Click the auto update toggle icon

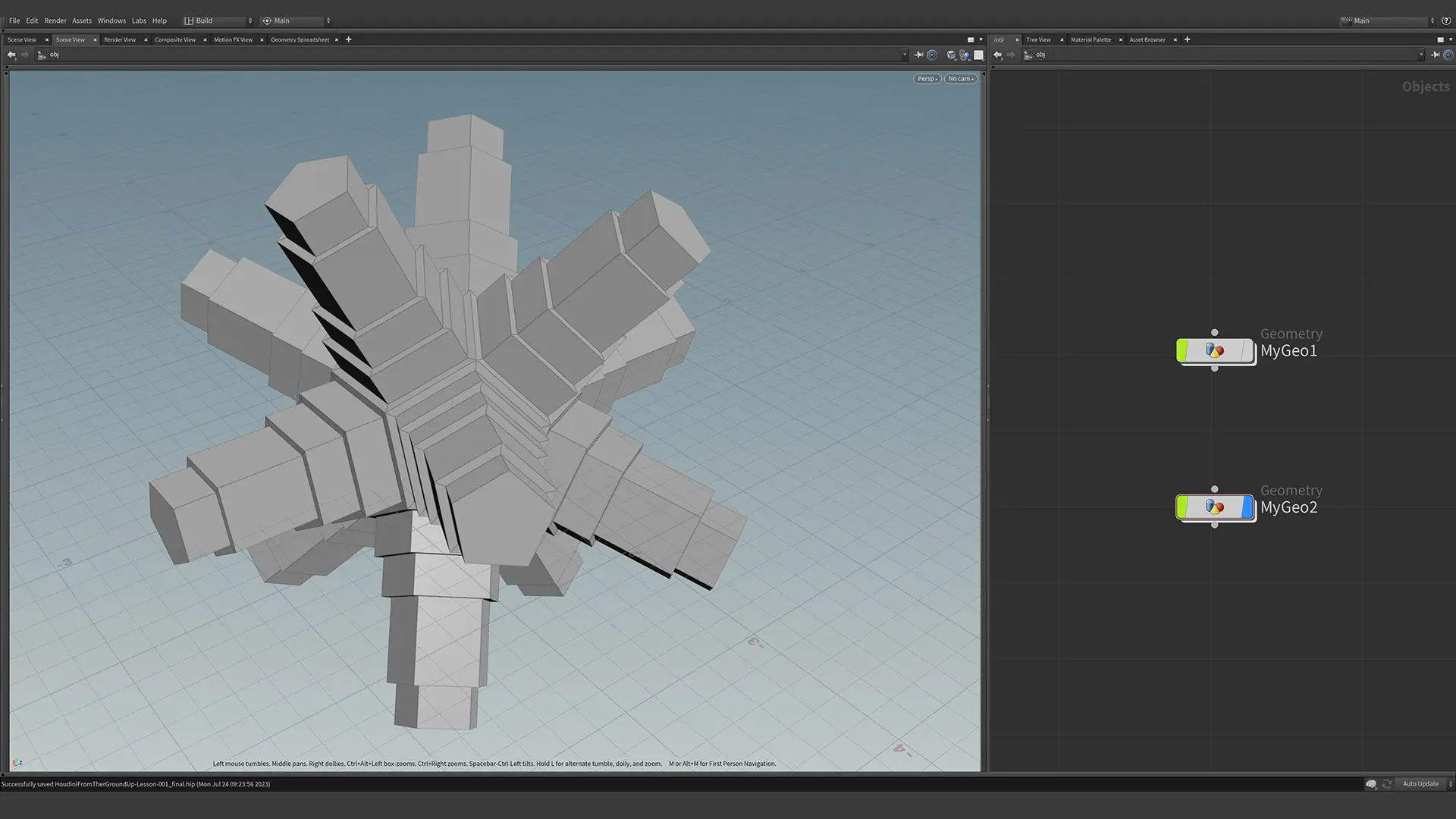1389,784
